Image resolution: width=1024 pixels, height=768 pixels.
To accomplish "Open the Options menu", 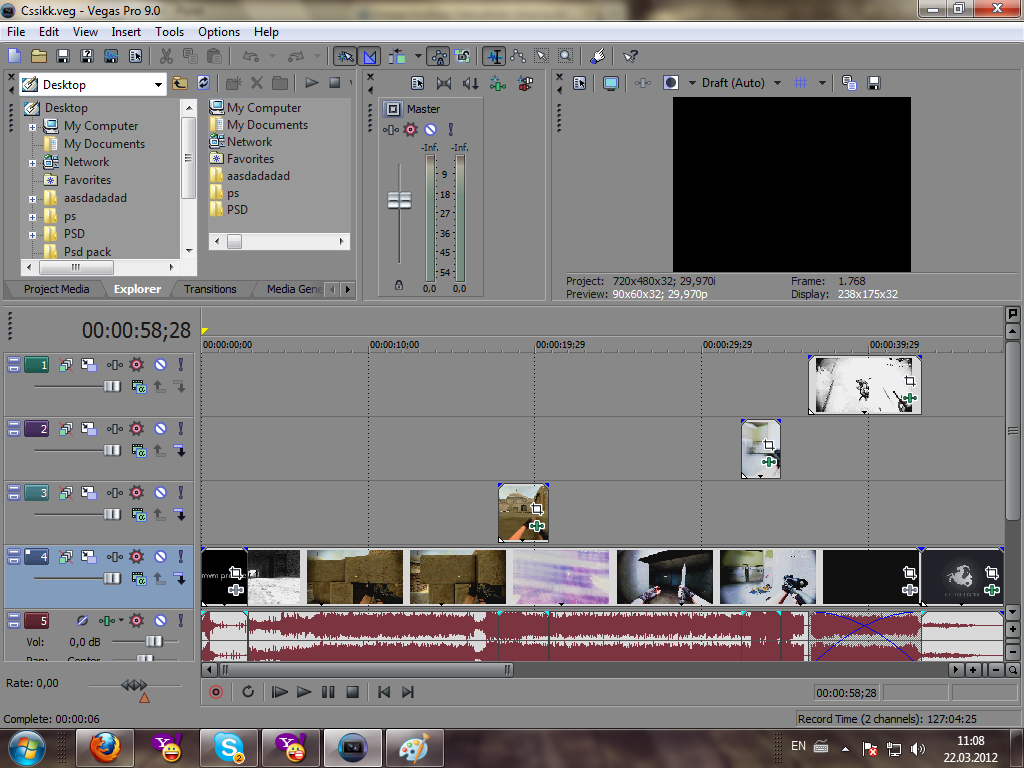I will [x=219, y=31].
